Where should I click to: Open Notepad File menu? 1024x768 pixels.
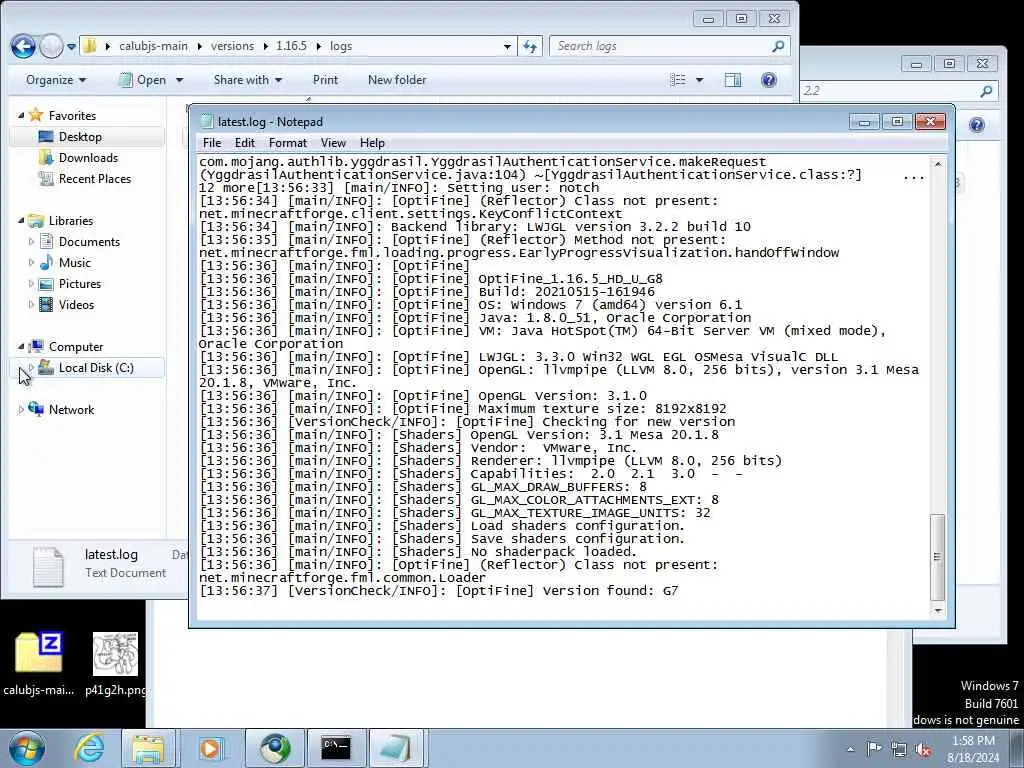(212, 142)
